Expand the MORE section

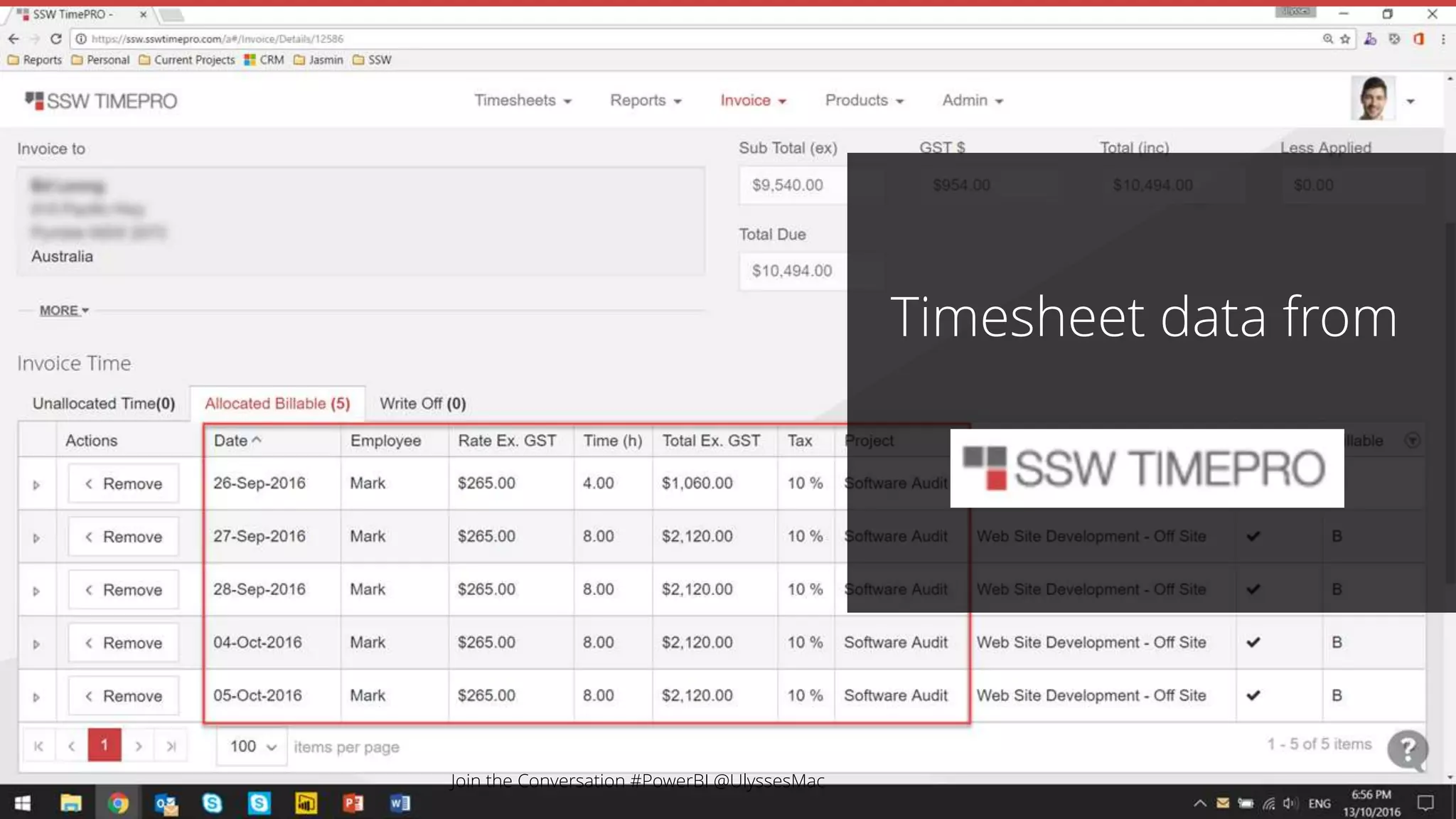[64, 311]
